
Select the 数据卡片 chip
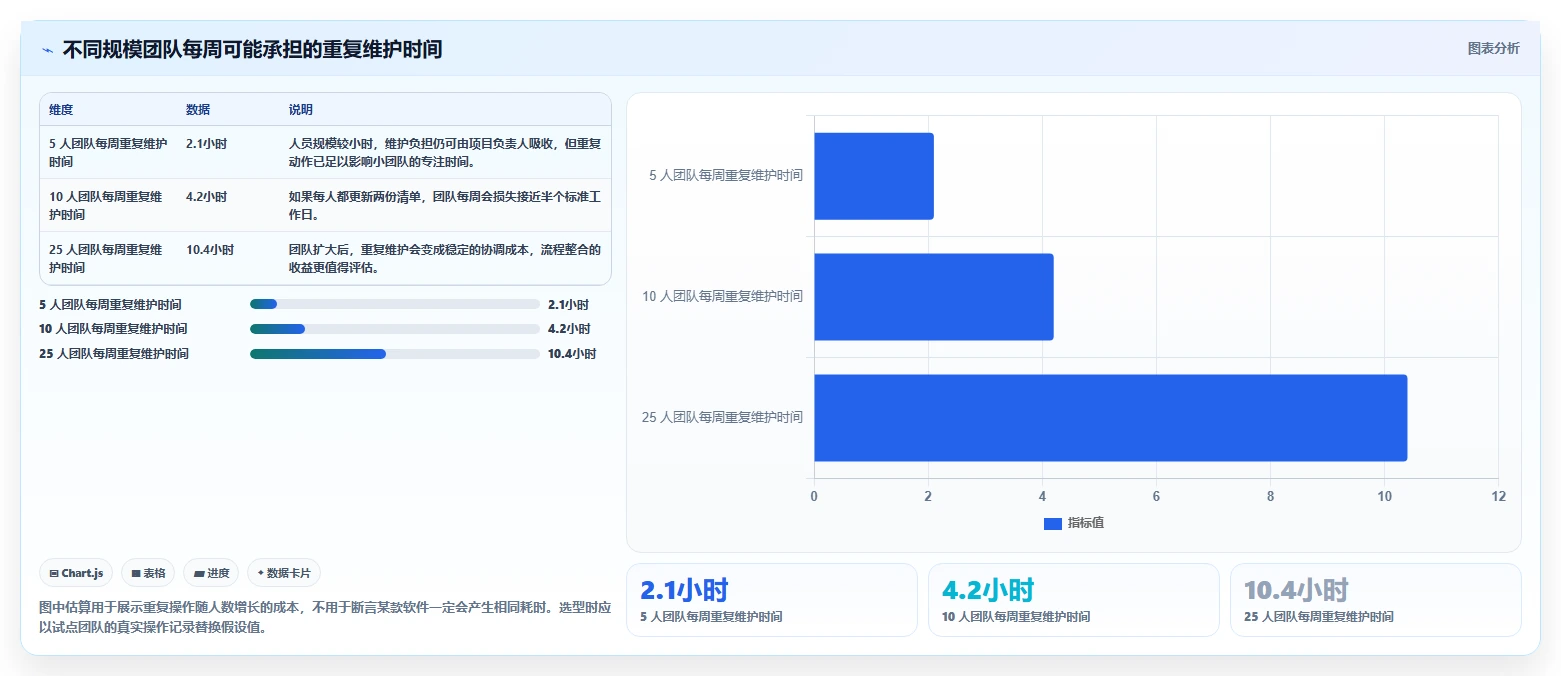pos(284,573)
